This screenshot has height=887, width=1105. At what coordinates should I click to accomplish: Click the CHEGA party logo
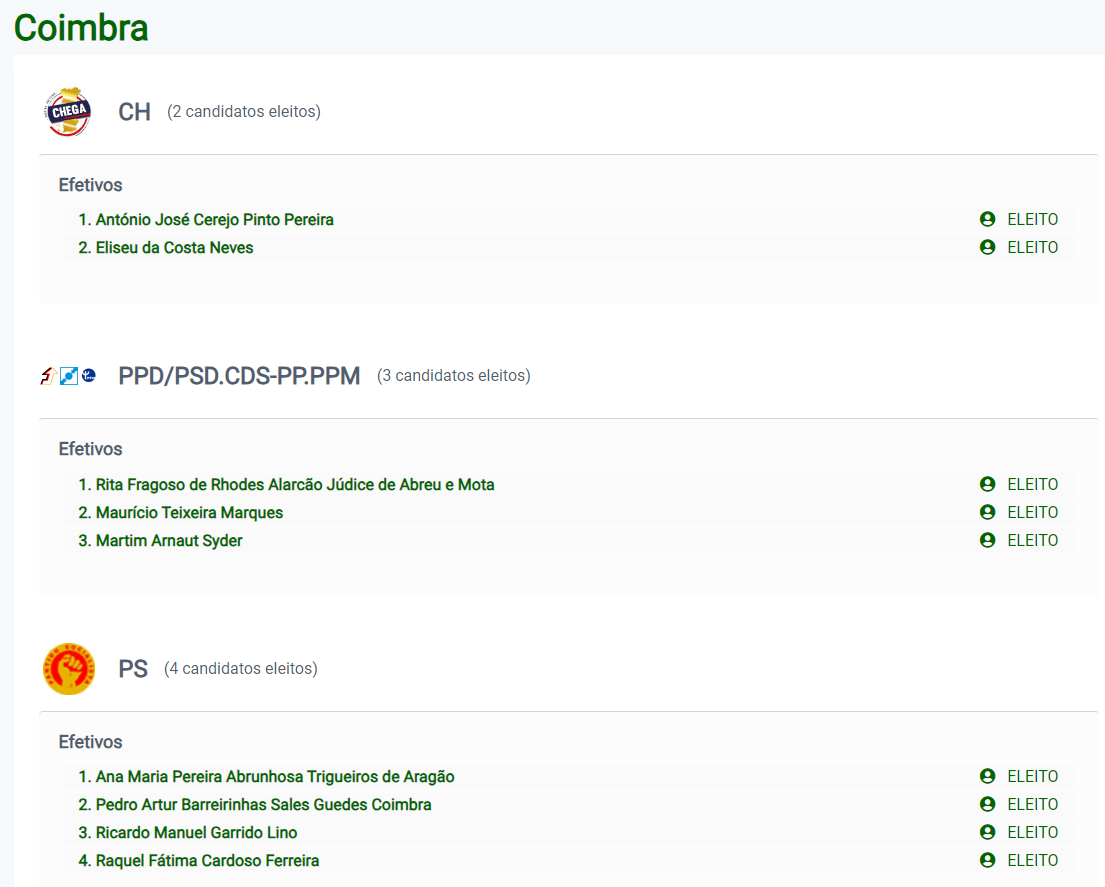(x=68, y=111)
